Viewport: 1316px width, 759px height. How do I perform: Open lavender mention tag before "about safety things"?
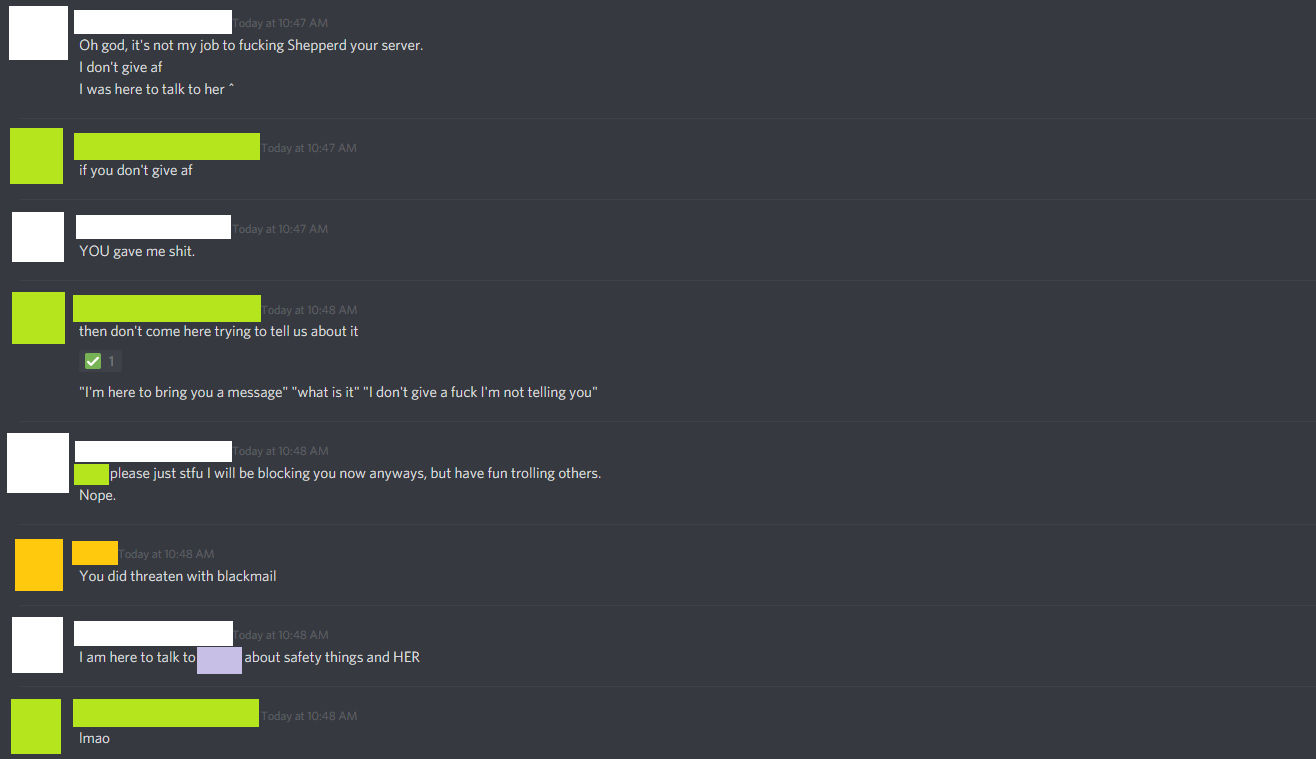click(219, 660)
